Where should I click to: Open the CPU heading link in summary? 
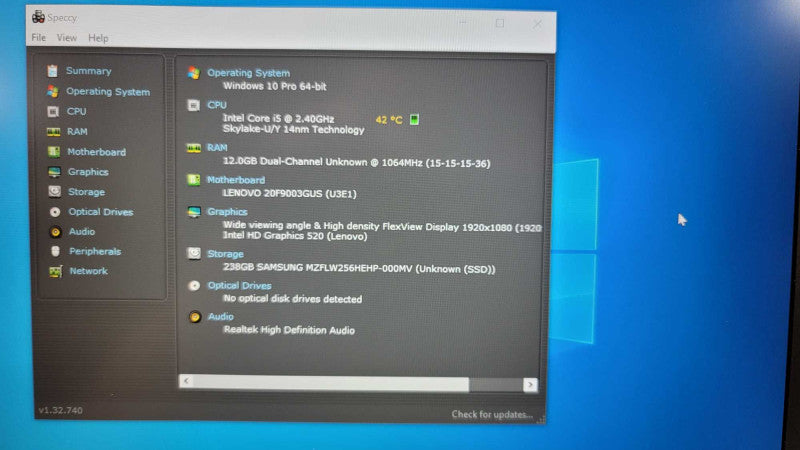click(x=217, y=105)
